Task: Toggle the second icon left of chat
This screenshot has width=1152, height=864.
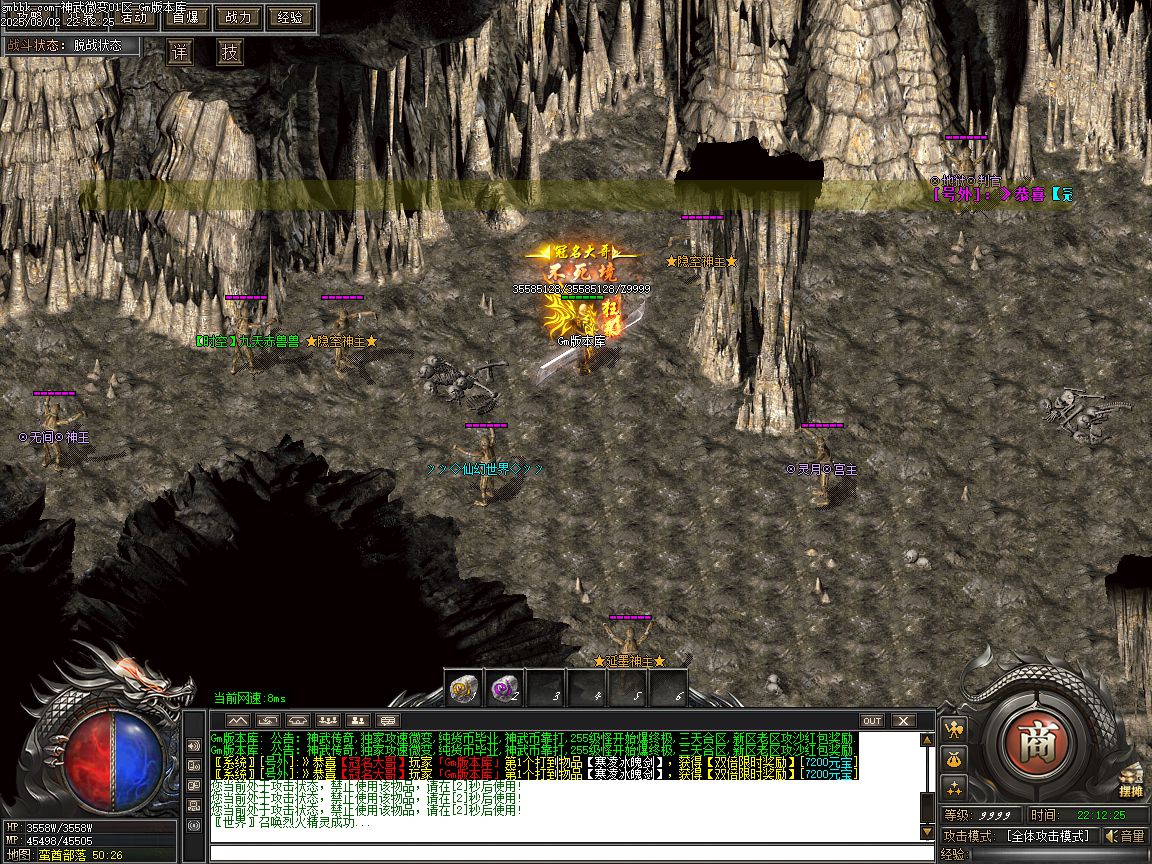Action: 194,766
